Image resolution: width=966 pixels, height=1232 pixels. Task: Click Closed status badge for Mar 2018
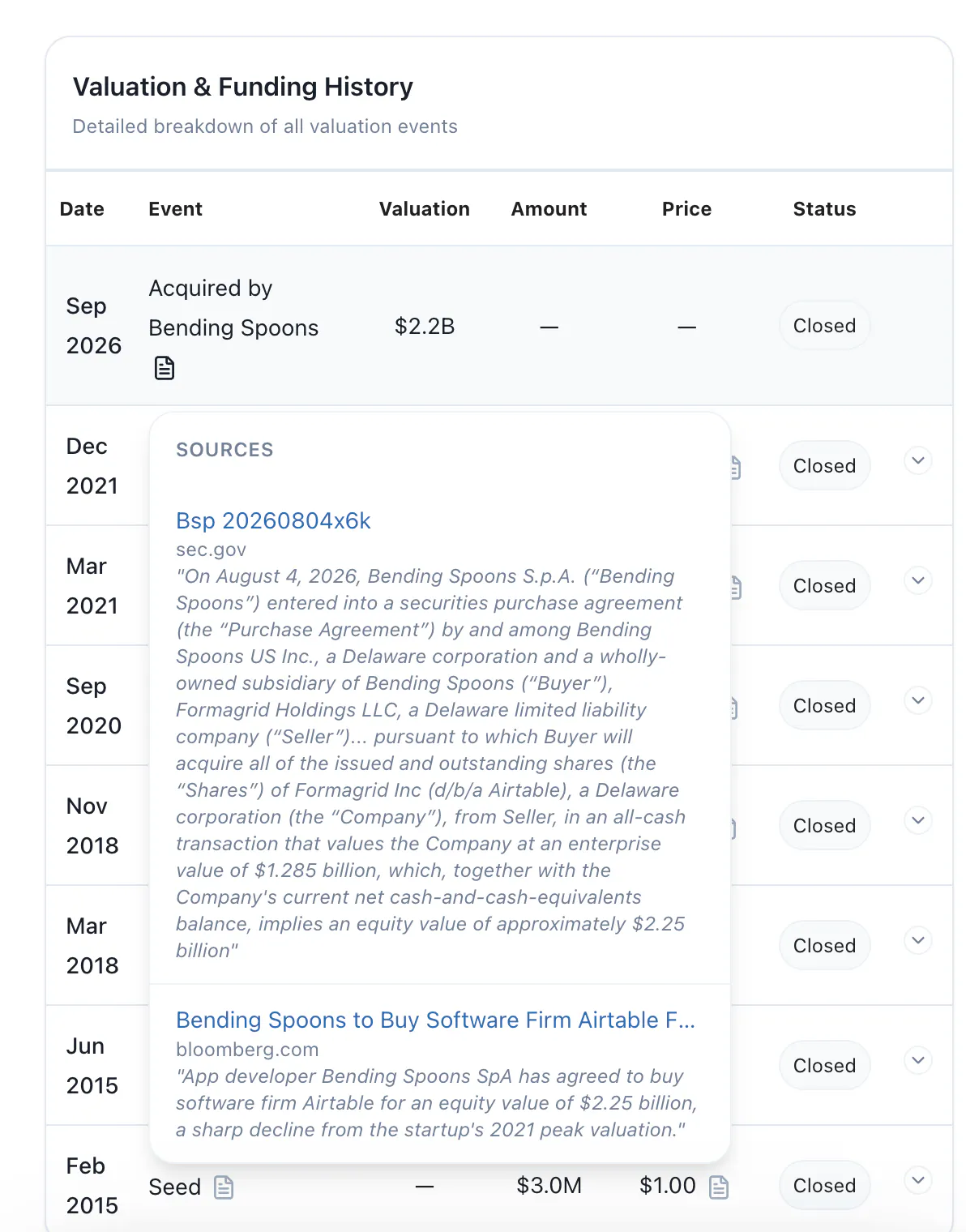[x=824, y=946]
